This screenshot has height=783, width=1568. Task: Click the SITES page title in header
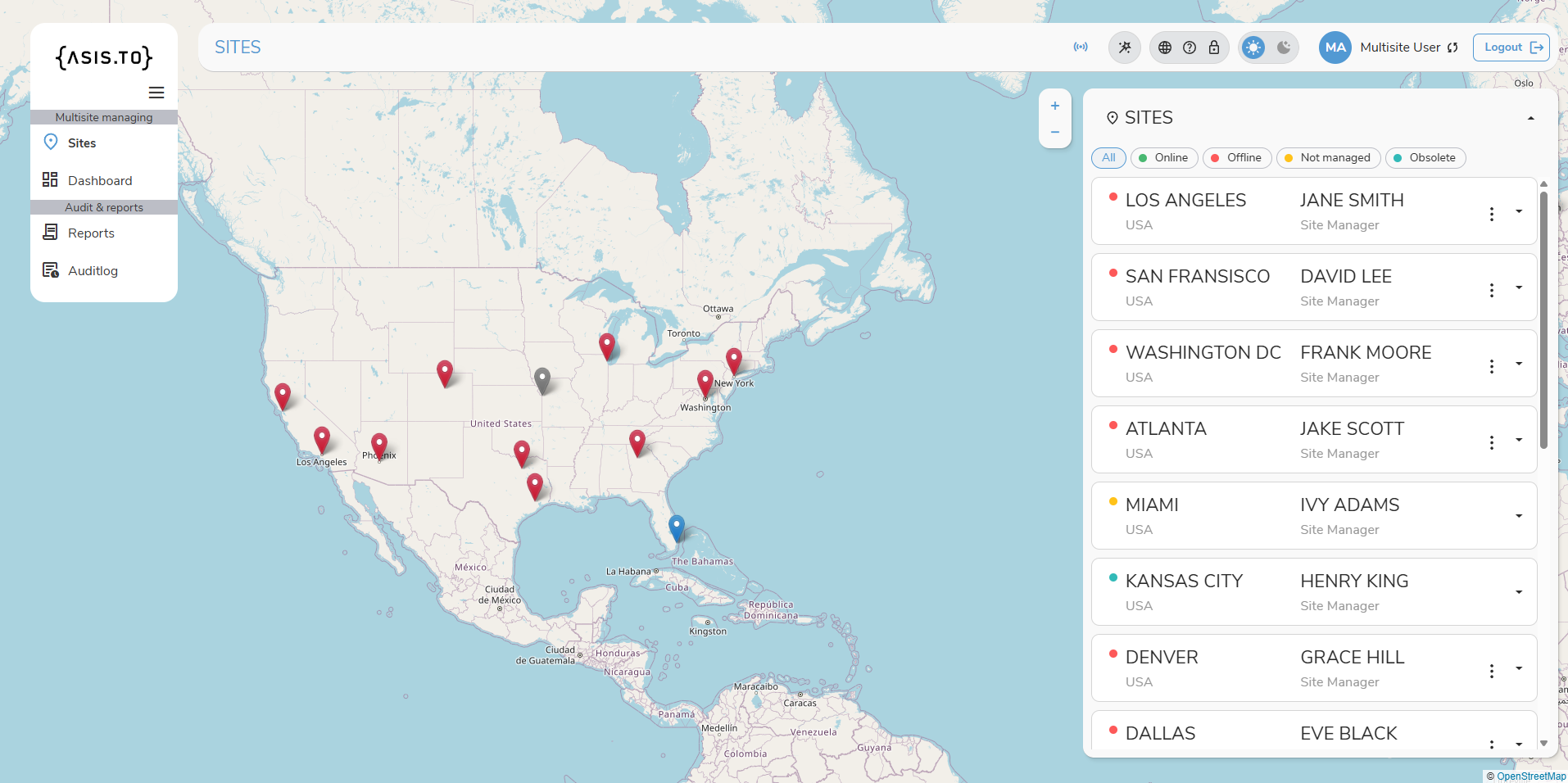pos(238,48)
